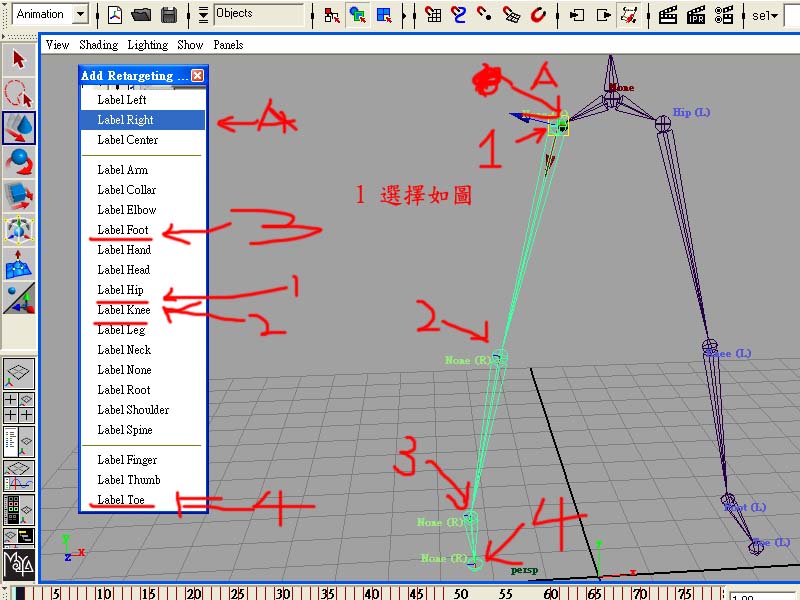
Task: Open a scene file
Action: tap(142, 15)
